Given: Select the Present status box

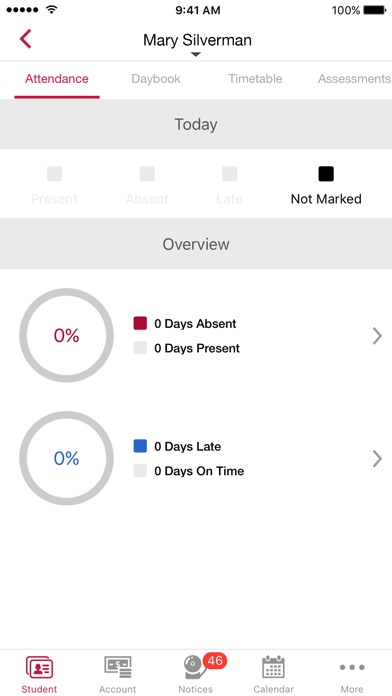Looking at the screenshot, I should tap(55, 174).
